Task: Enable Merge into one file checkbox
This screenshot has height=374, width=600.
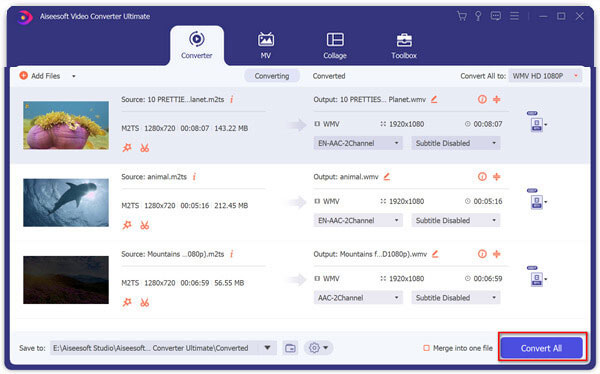Action: (x=426, y=348)
